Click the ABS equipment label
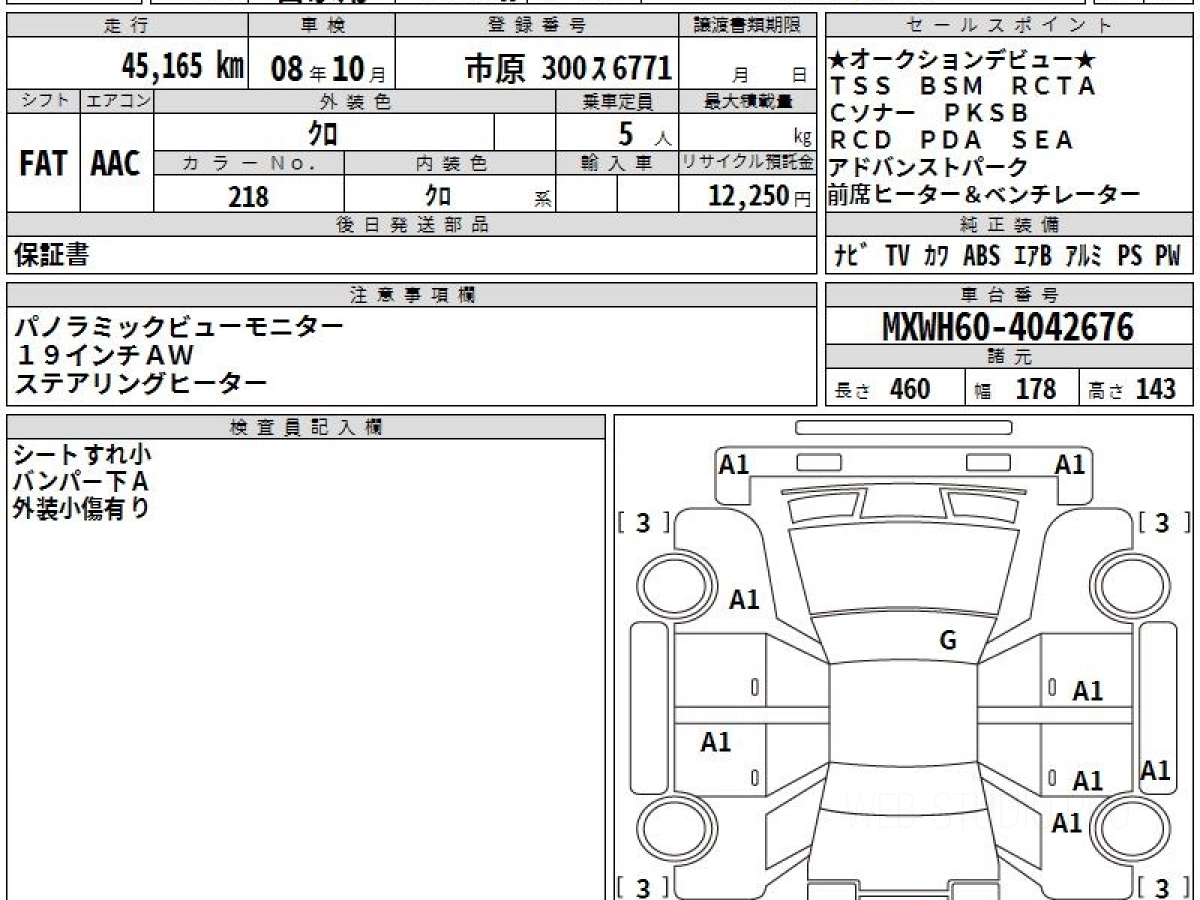Viewport: 1200px width, 900px height. pos(981,256)
